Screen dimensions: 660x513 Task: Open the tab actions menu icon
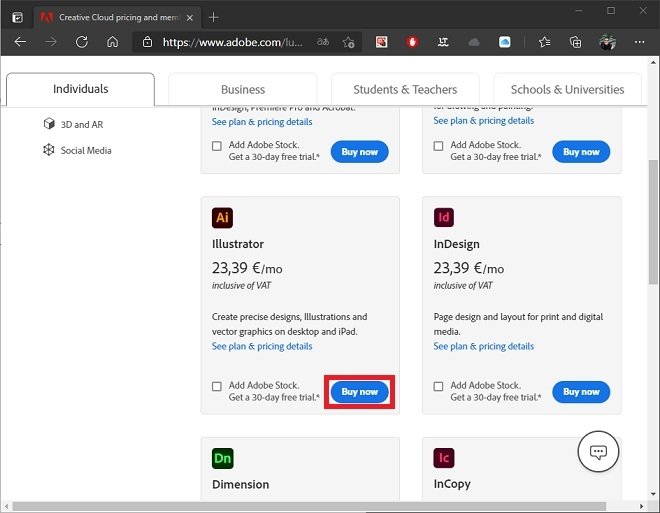click(x=17, y=17)
